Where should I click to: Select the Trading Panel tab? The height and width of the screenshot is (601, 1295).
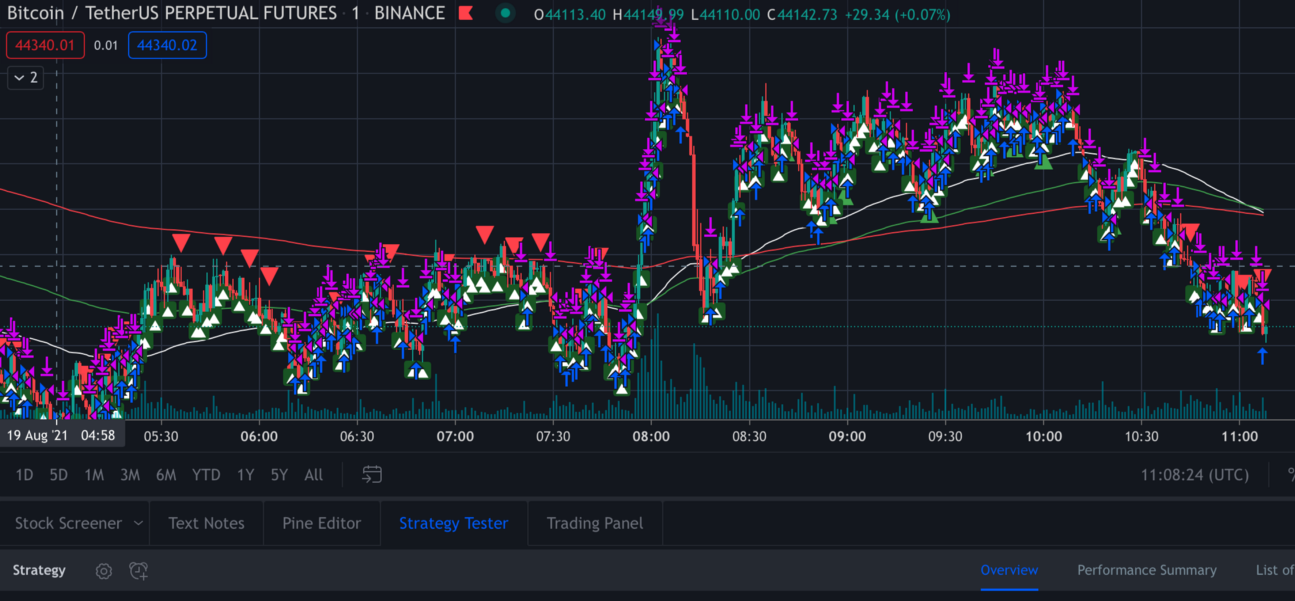[x=594, y=523]
